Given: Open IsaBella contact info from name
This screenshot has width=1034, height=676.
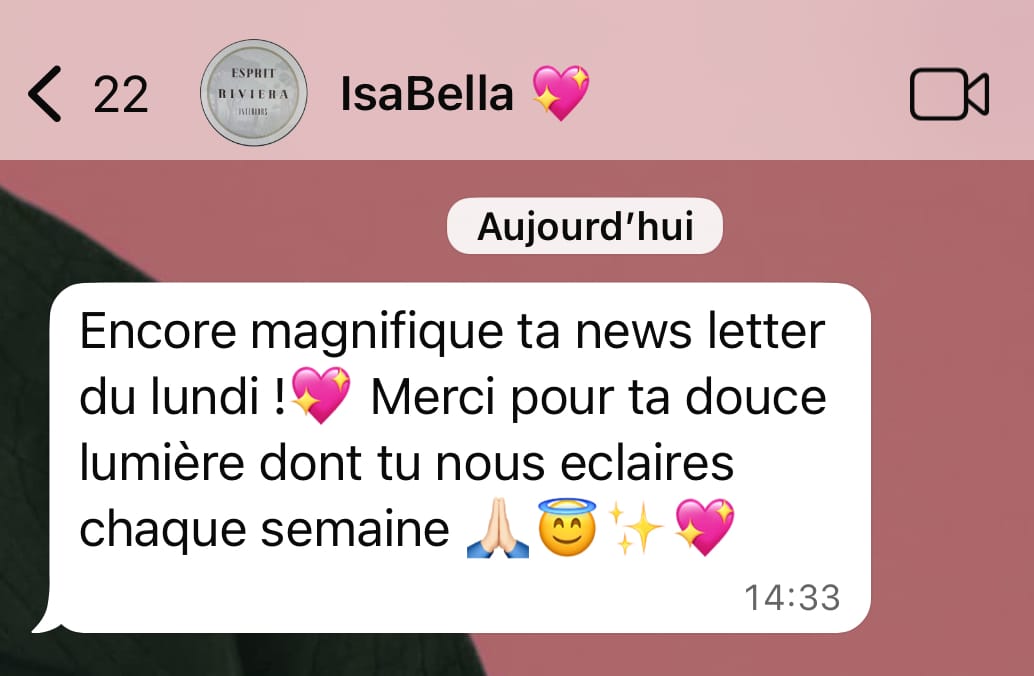Looking at the screenshot, I should (427, 94).
